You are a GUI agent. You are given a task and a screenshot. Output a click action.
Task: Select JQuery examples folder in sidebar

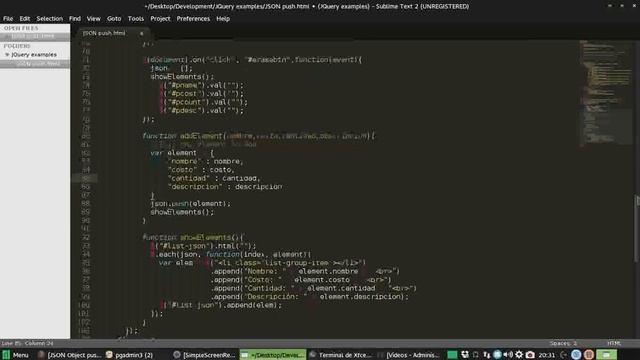point(34,55)
